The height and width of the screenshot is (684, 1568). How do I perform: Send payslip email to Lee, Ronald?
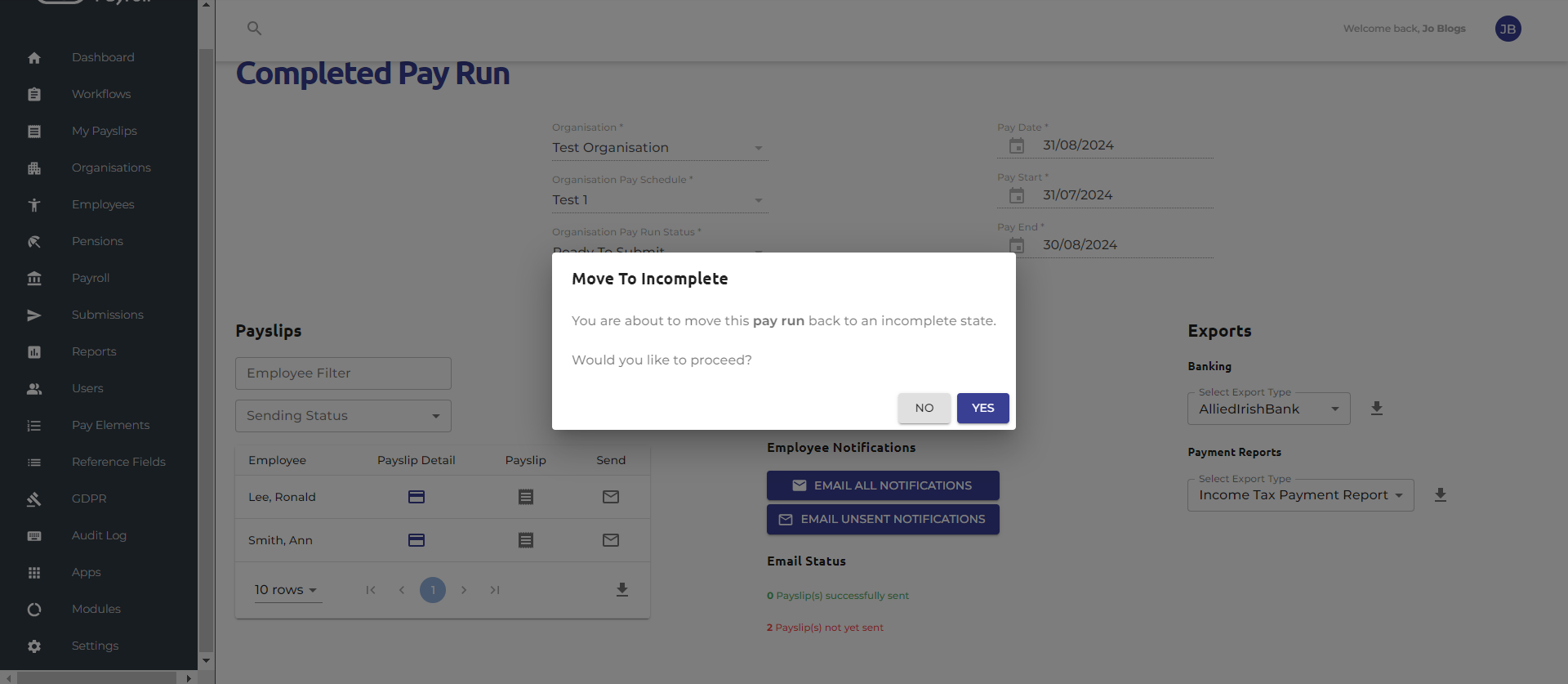pos(611,497)
